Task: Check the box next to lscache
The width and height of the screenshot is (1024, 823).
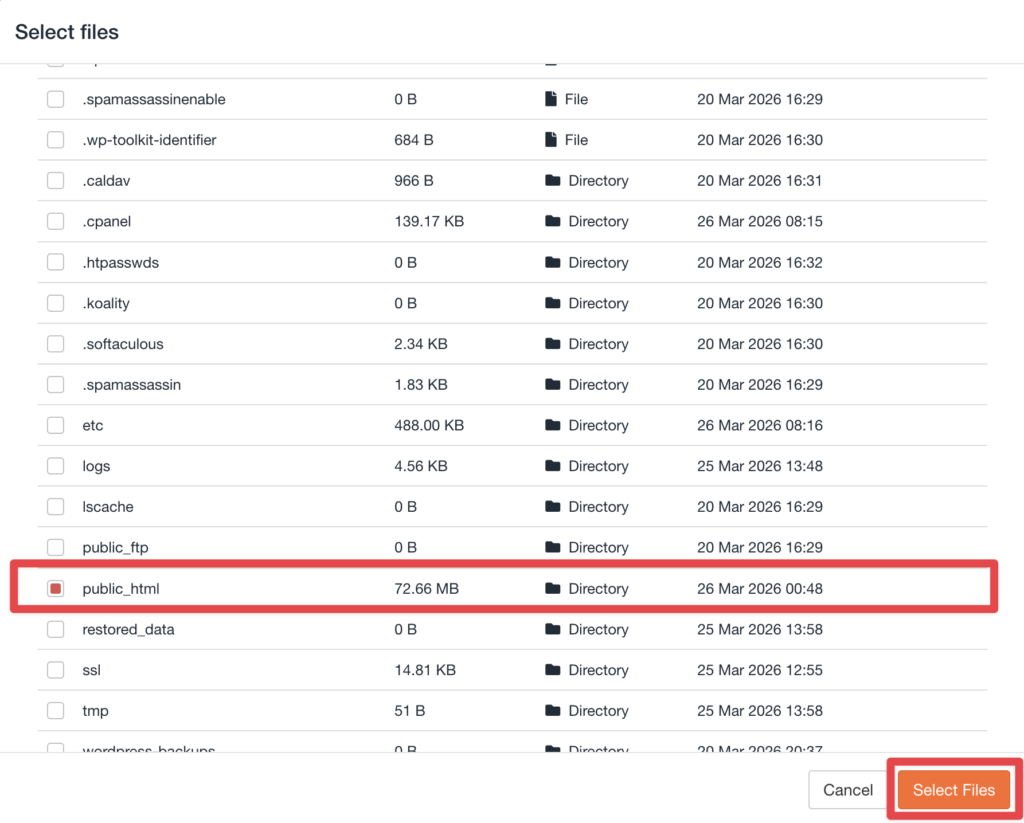Action: 56,507
